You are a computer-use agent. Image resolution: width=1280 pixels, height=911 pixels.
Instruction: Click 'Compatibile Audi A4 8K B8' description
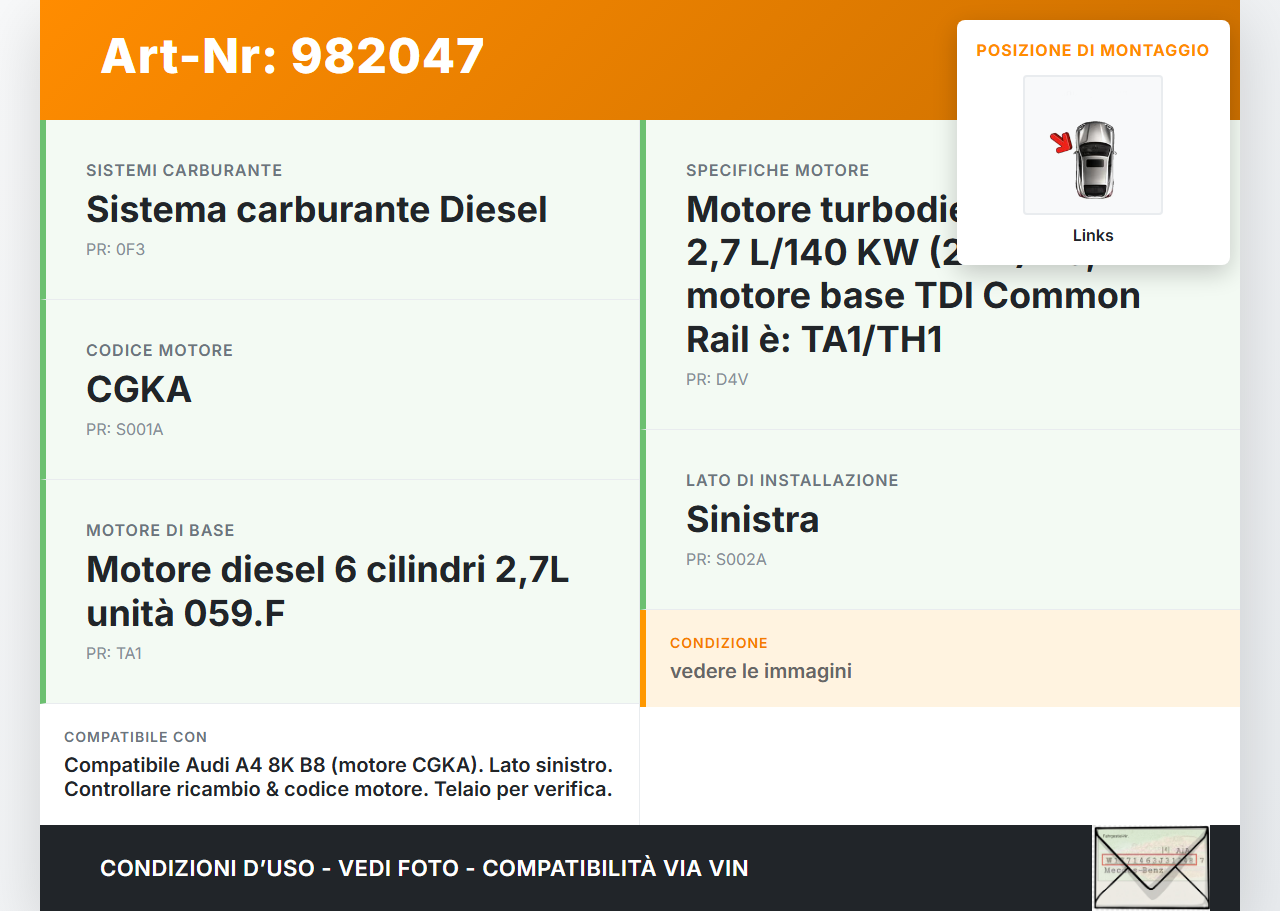pyautogui.click(x=338, y=777)
